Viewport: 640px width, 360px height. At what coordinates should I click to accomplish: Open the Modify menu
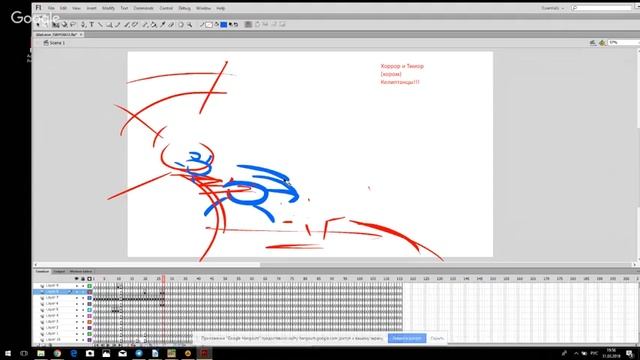pos(108,8)
